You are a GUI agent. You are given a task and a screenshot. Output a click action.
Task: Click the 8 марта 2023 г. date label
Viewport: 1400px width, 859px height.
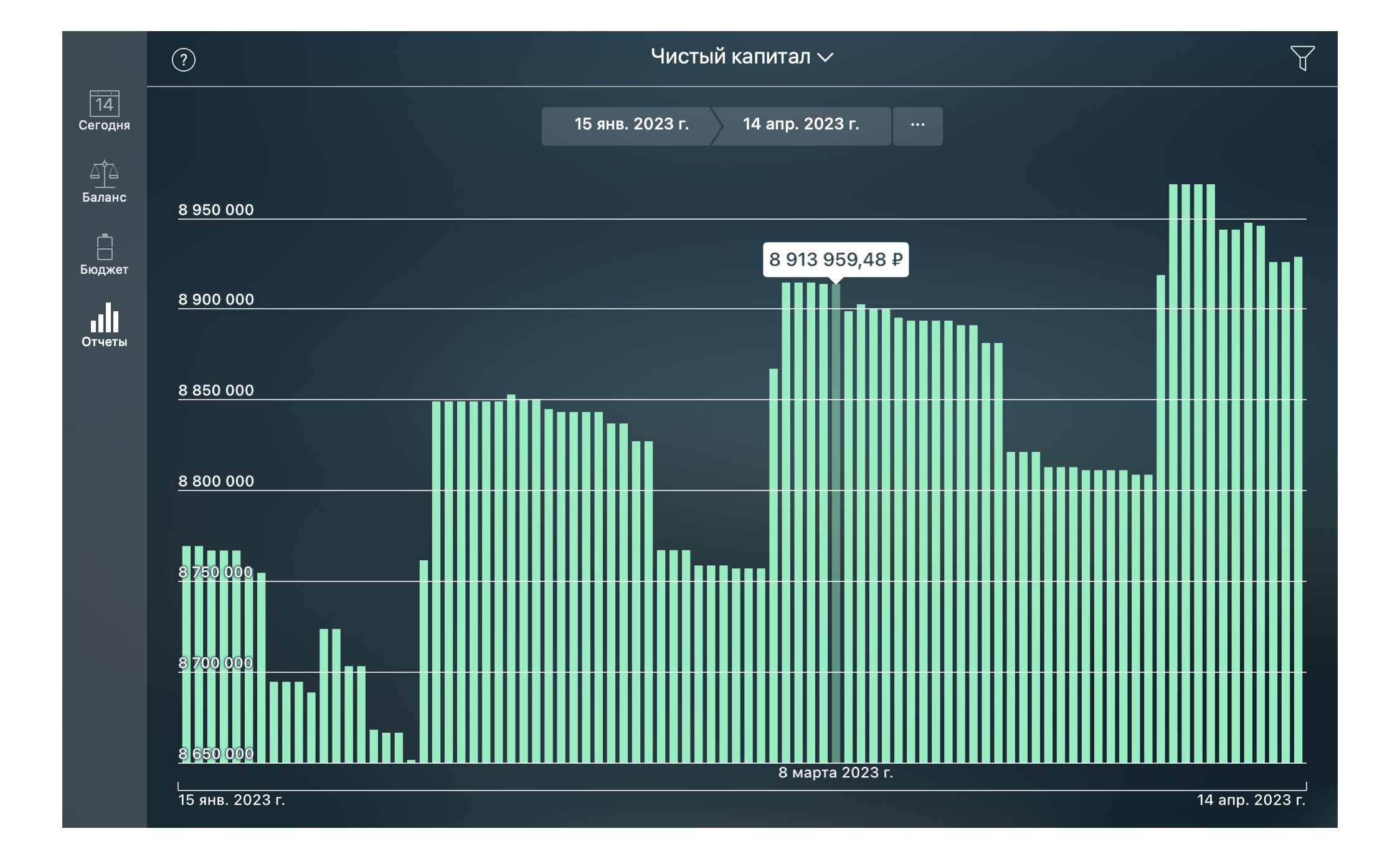(x=836, y=772)
